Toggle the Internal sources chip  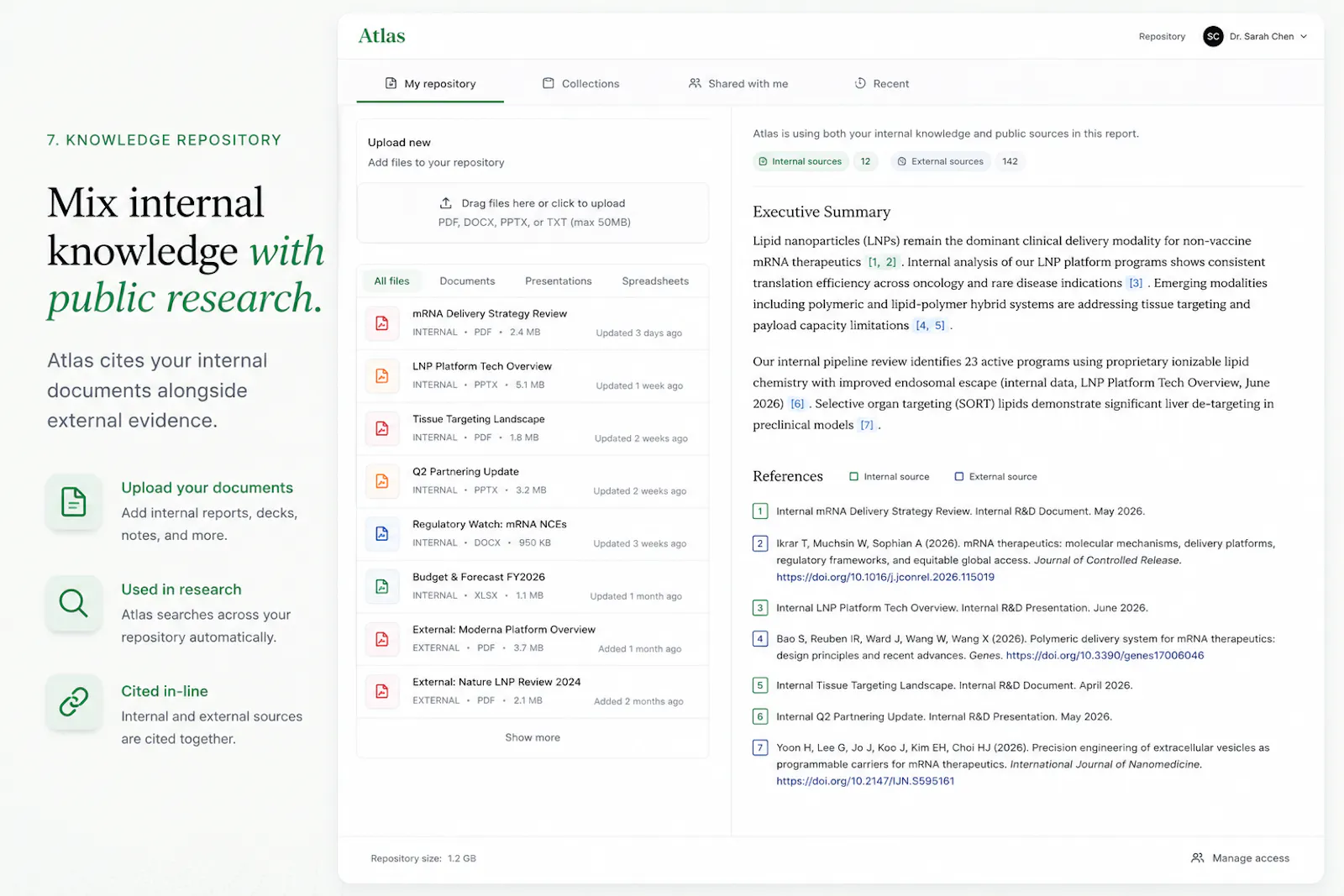pos(800,161)
